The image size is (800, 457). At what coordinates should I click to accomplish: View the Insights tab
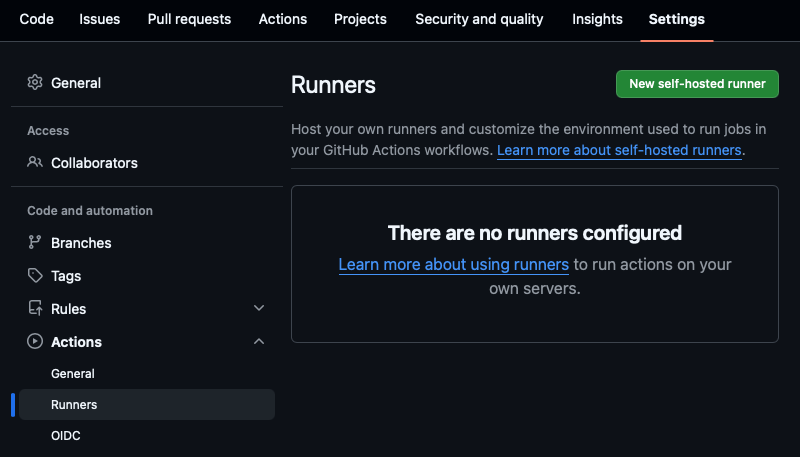tap(597, 19)
